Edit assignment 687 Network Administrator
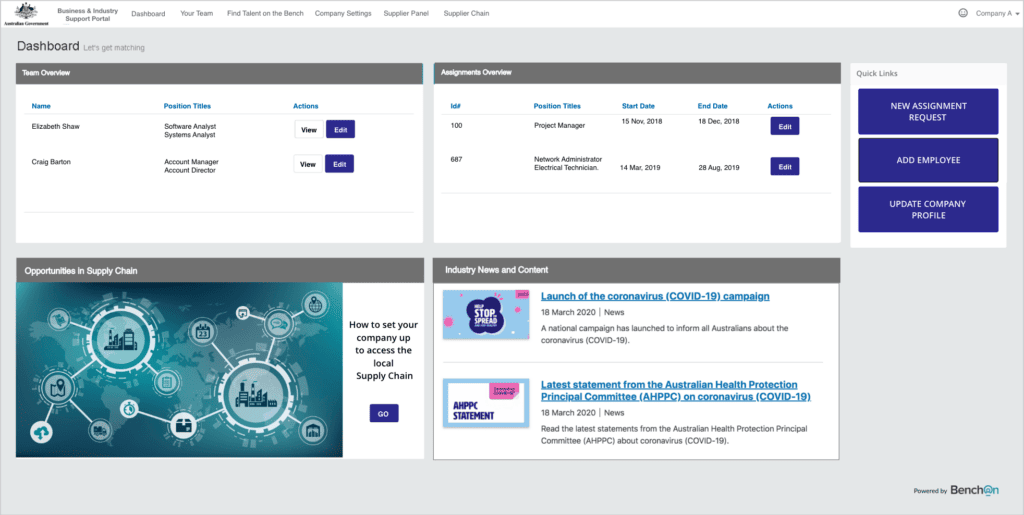The height and width of the screenshot is (515, 1024). click(784, 167)
